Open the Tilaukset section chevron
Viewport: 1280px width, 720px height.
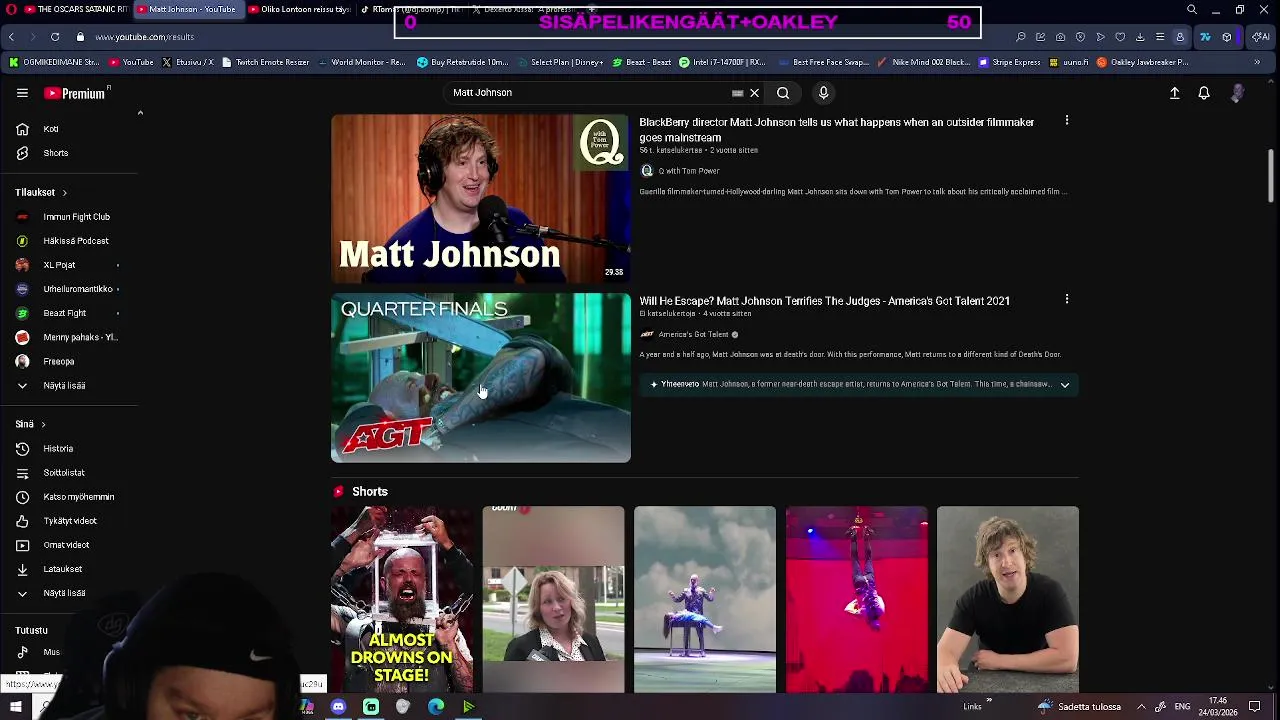pos(64,193)
